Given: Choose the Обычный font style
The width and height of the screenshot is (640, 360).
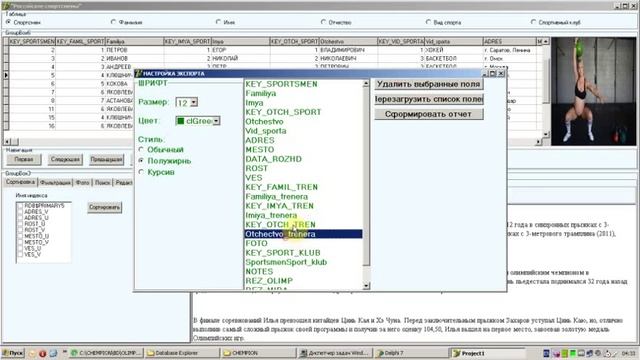Looking at the screenshot, I should point(141,150).
